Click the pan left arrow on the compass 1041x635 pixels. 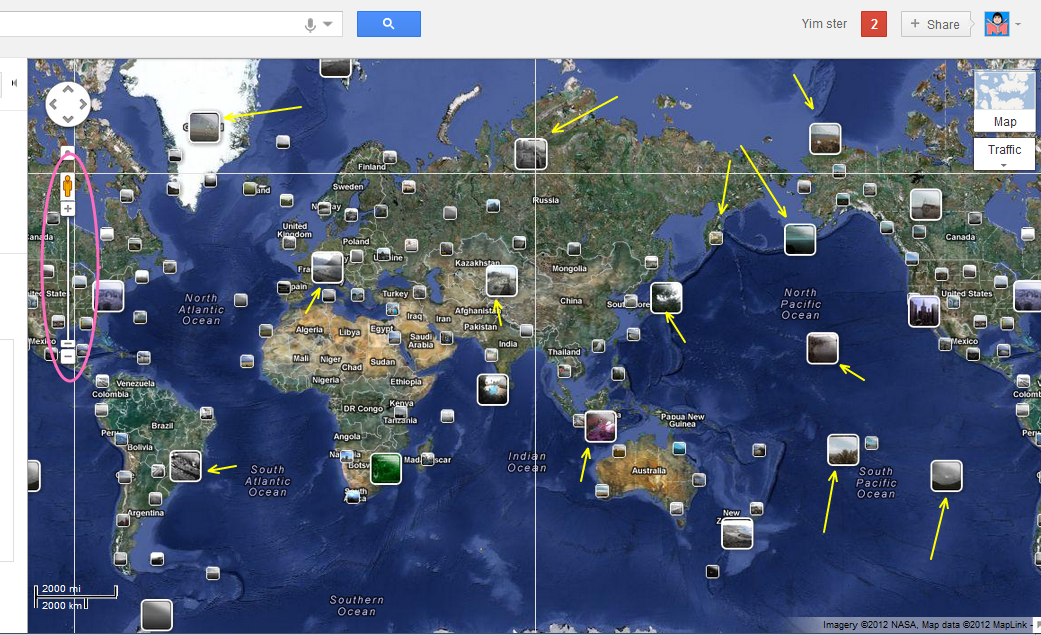tap(51, 104)
